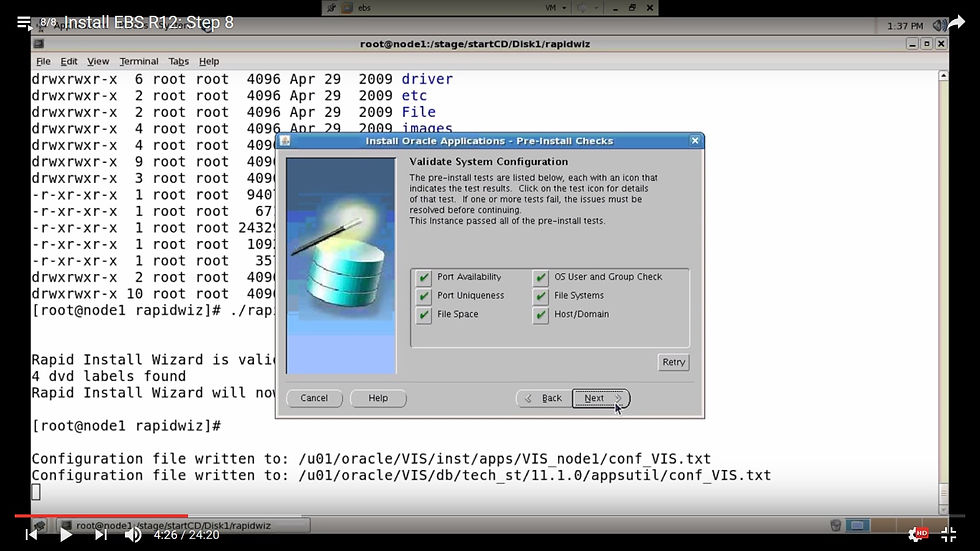Viewport: 980px width, 551px height.
Task: Click the Host/Domain check icon
Action: tap(541, 314)
